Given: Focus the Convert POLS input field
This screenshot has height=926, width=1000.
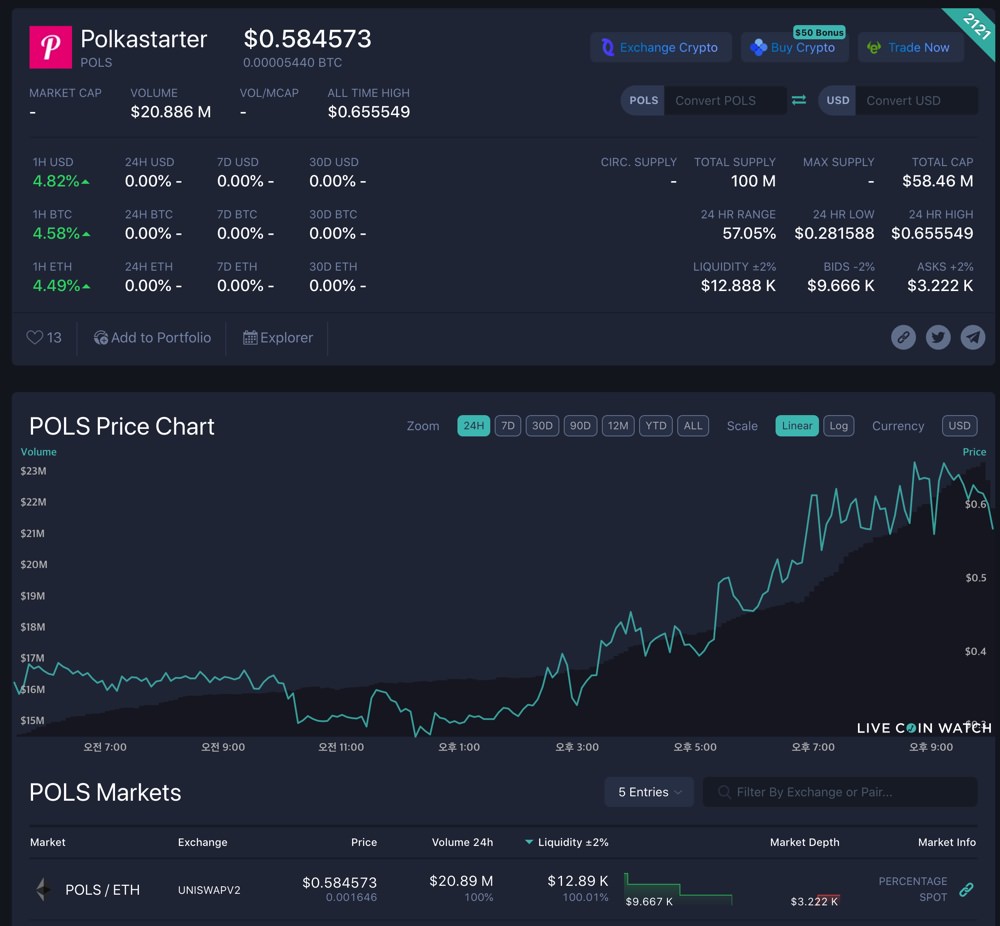Looking at the screenshot, I should (x=725, y=100).
